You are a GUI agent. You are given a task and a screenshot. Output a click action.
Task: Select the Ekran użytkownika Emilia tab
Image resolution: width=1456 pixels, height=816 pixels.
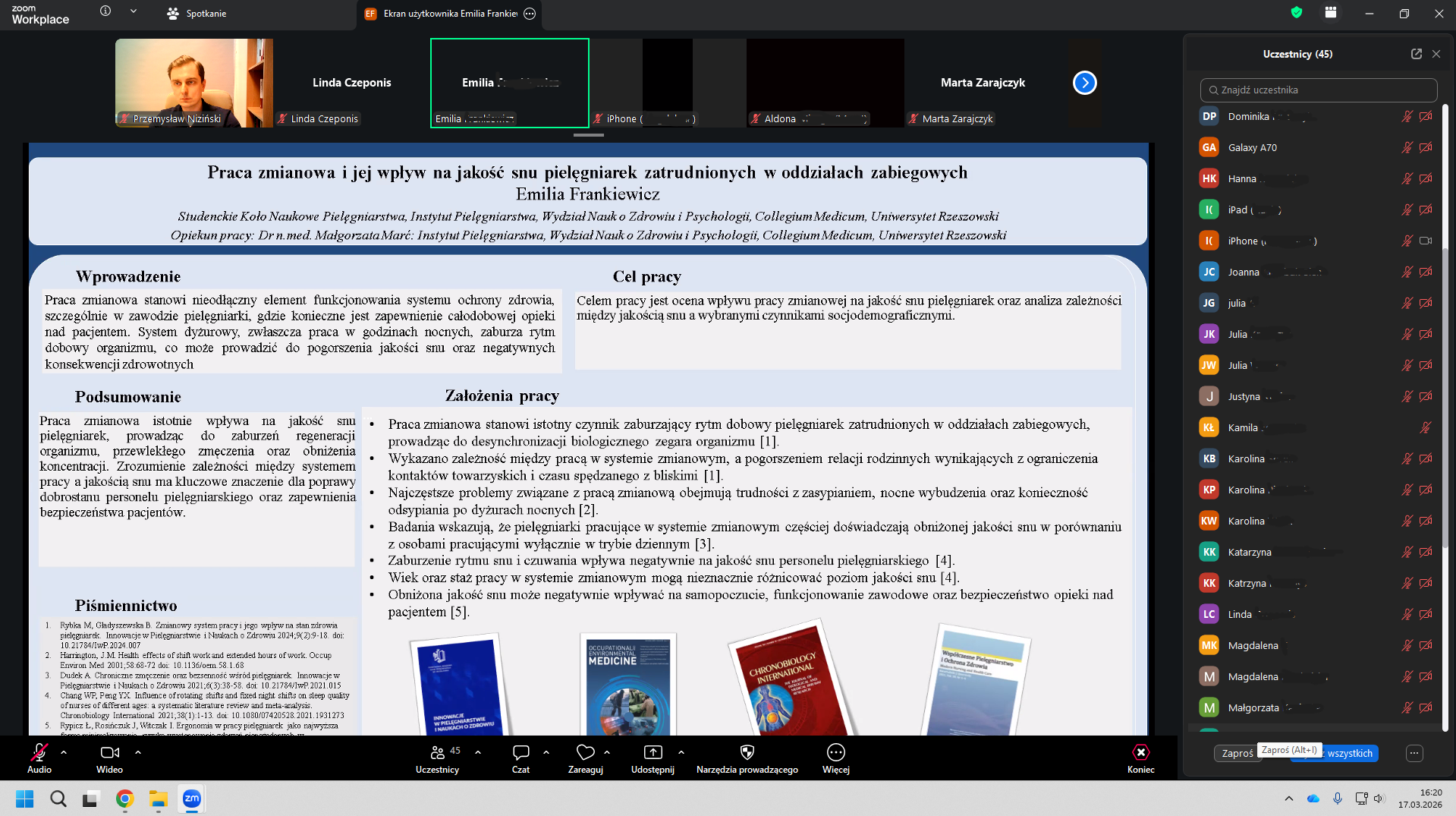[448, 14]
